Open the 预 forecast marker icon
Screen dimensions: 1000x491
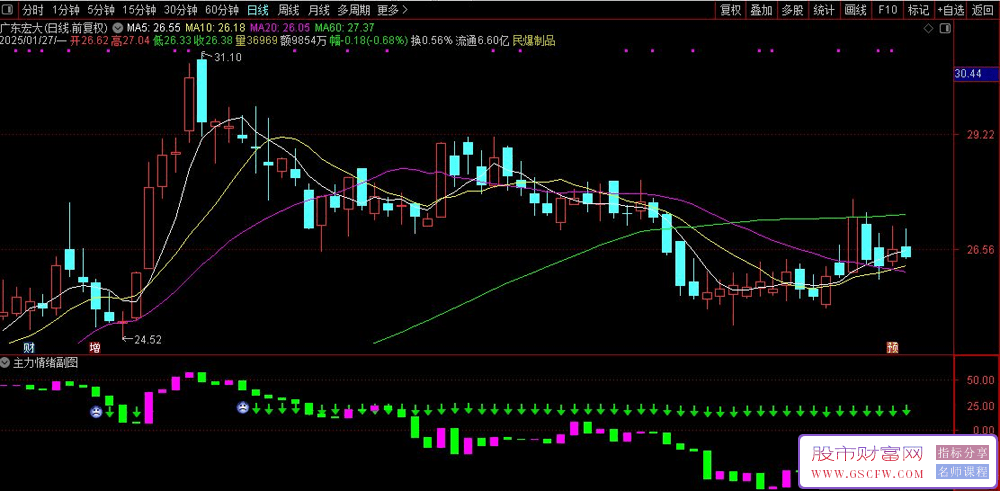point(893,348)
